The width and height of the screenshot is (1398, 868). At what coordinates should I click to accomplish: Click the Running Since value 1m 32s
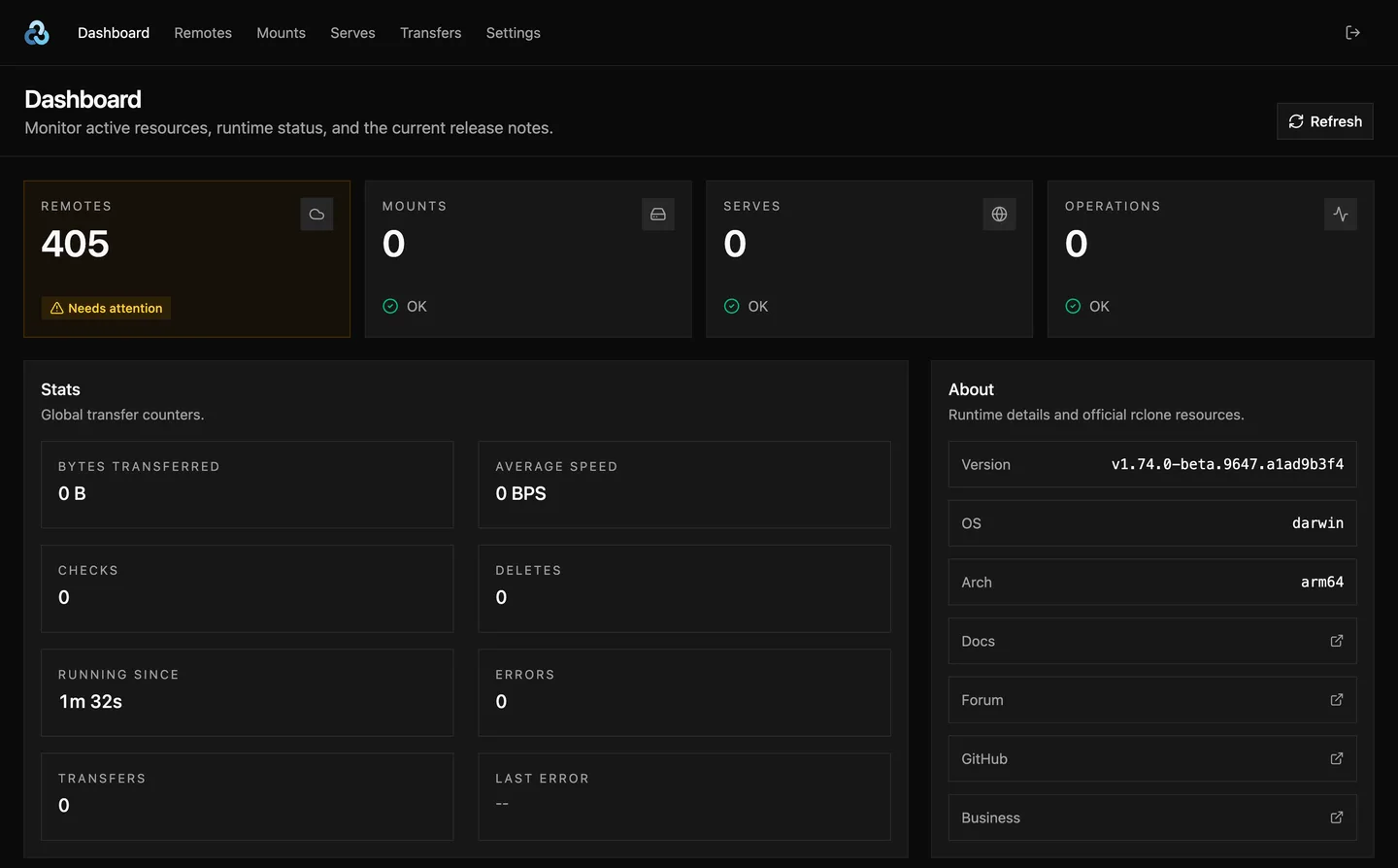(x=90, y=701)
